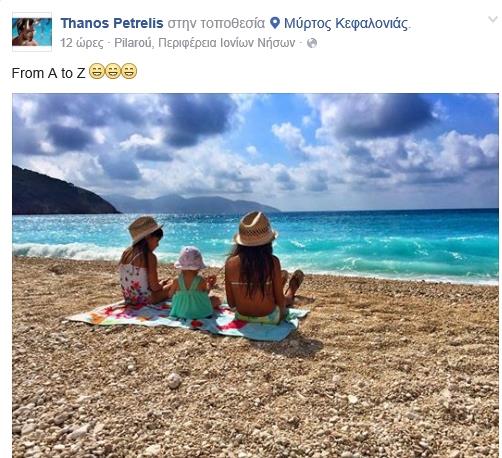Click the colorful beach towel in photo
This screenshot has height=458, width=502.
188,320
